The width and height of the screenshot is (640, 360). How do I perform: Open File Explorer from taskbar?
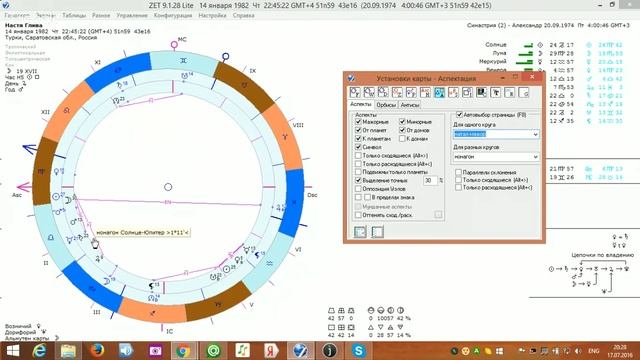[69, 351]
